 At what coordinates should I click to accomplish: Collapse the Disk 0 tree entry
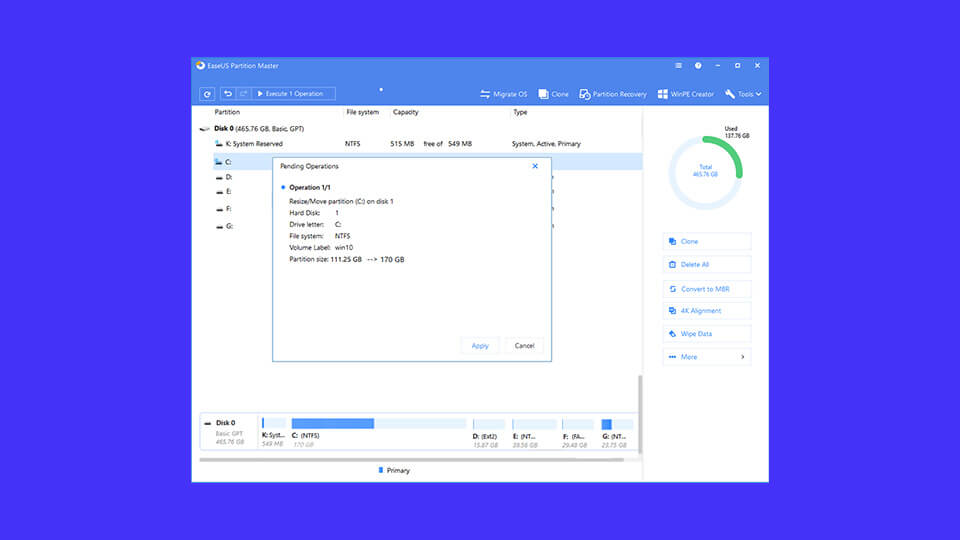[x=204, y=129]
